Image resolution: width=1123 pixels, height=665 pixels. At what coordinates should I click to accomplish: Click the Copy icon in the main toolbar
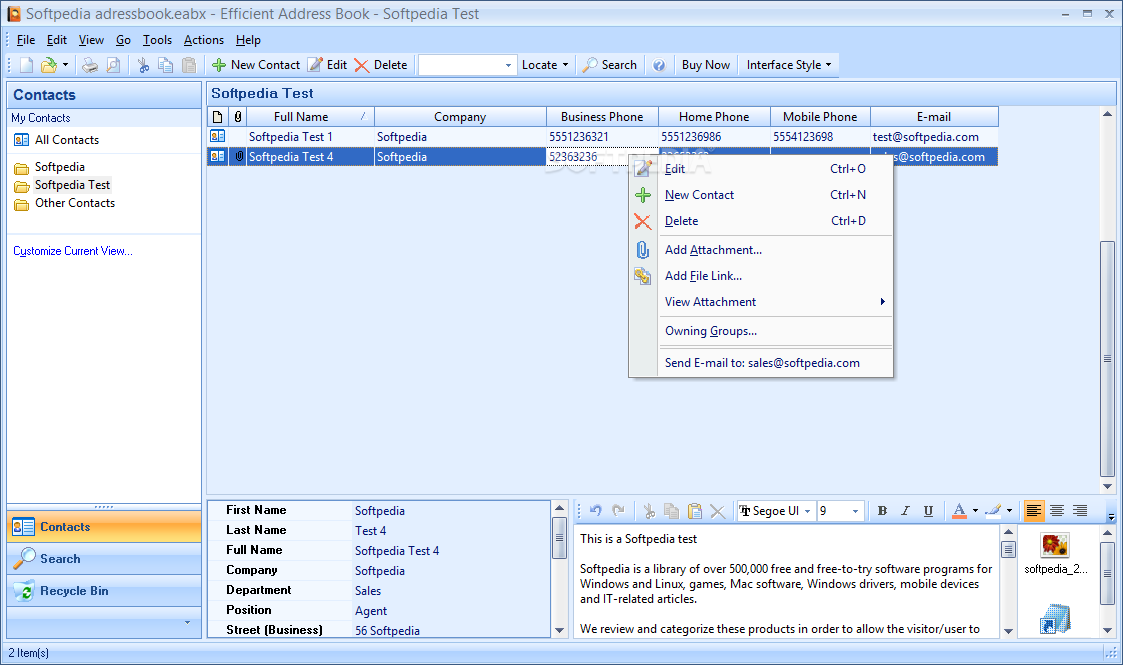pyautogui.click(x=165, y=65)
